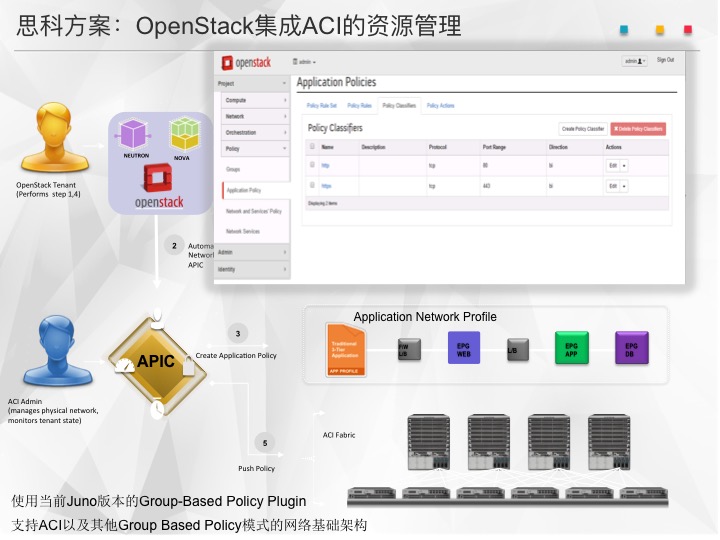Click the red OpenStack logo in purple box
The width and height of the screenshot is (720, 540).
coord(158,178)
